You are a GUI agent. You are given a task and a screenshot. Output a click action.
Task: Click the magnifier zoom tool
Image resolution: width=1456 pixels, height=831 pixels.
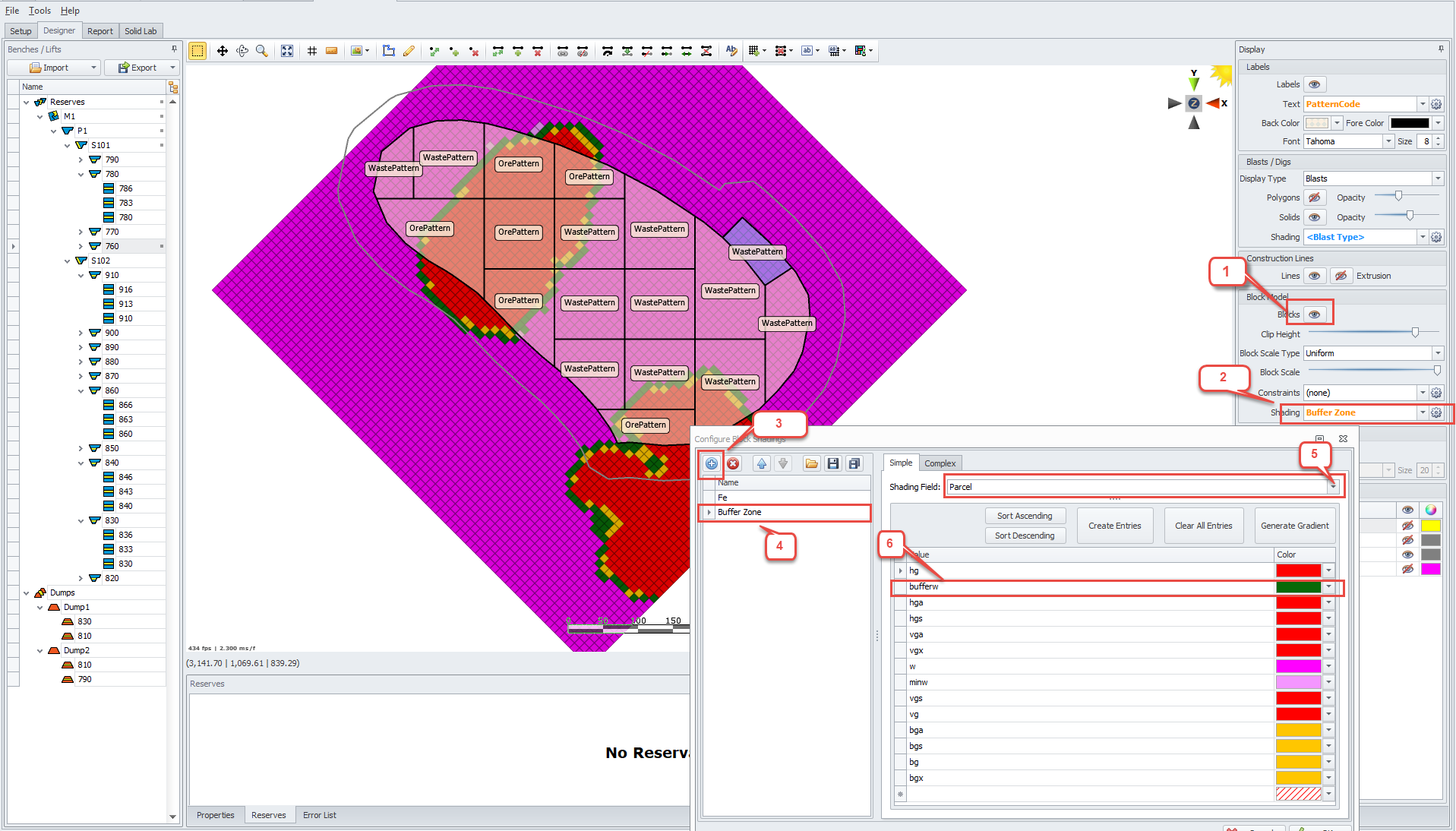(x=262, y=51)
